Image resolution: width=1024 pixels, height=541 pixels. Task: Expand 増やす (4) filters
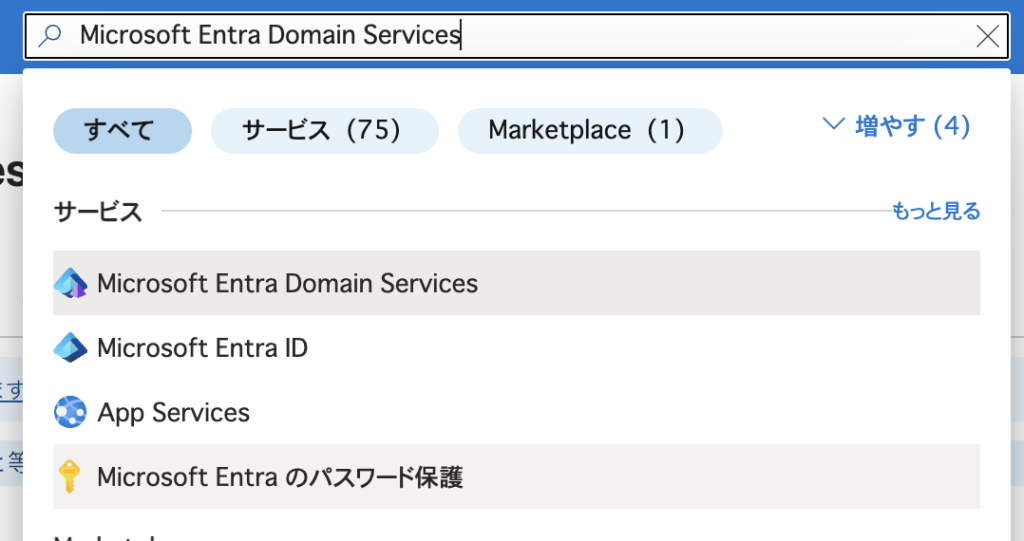point(896,125)
